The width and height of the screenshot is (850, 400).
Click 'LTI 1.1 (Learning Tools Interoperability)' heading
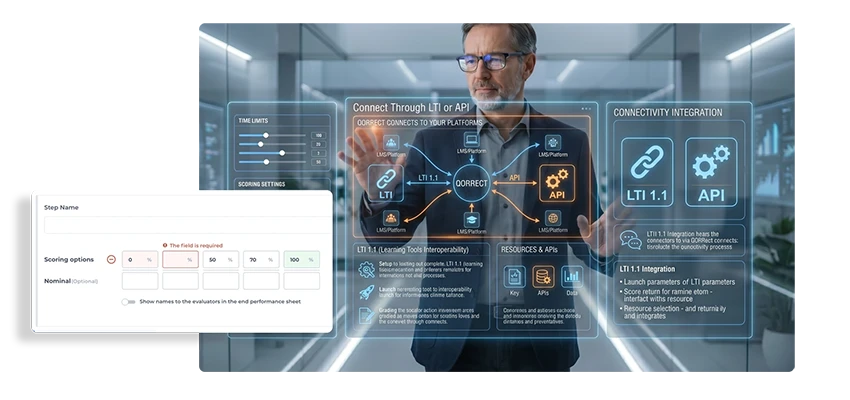413,250
